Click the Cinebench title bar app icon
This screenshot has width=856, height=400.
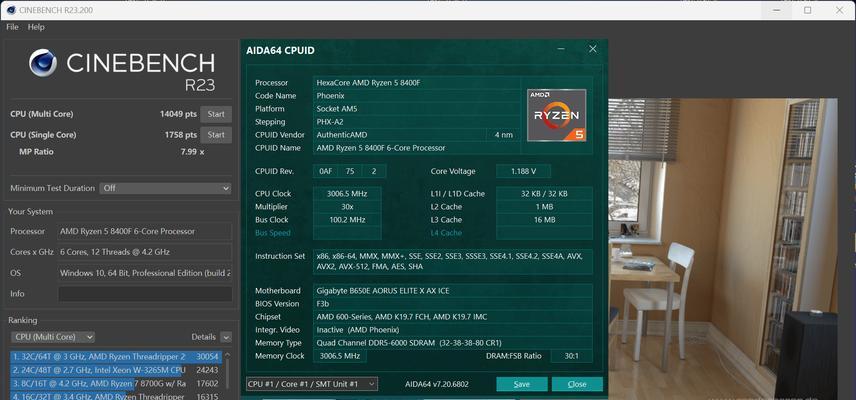[11, 10]
